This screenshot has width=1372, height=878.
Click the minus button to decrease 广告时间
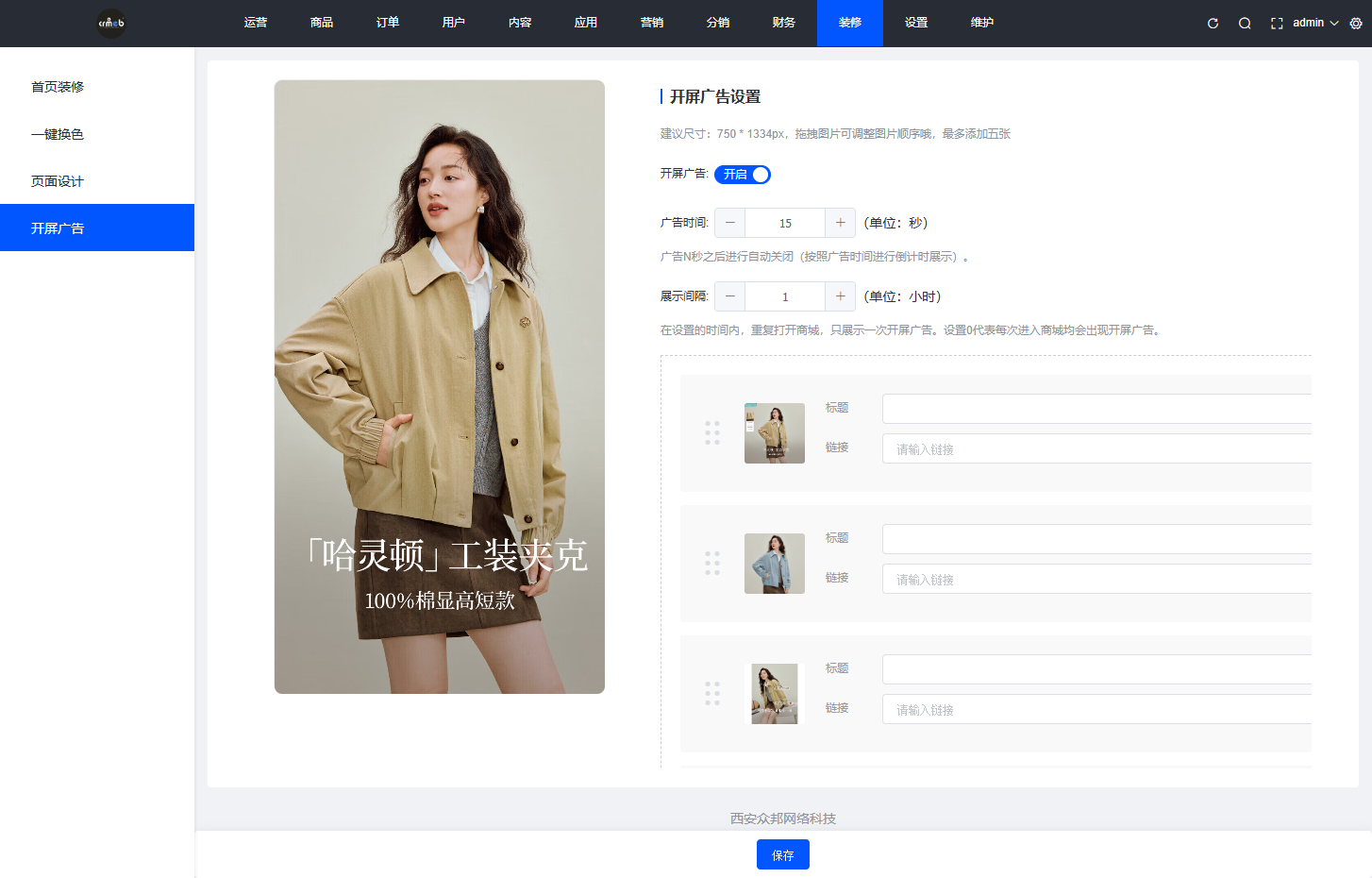pyautogui.click(x=729, y=222)
